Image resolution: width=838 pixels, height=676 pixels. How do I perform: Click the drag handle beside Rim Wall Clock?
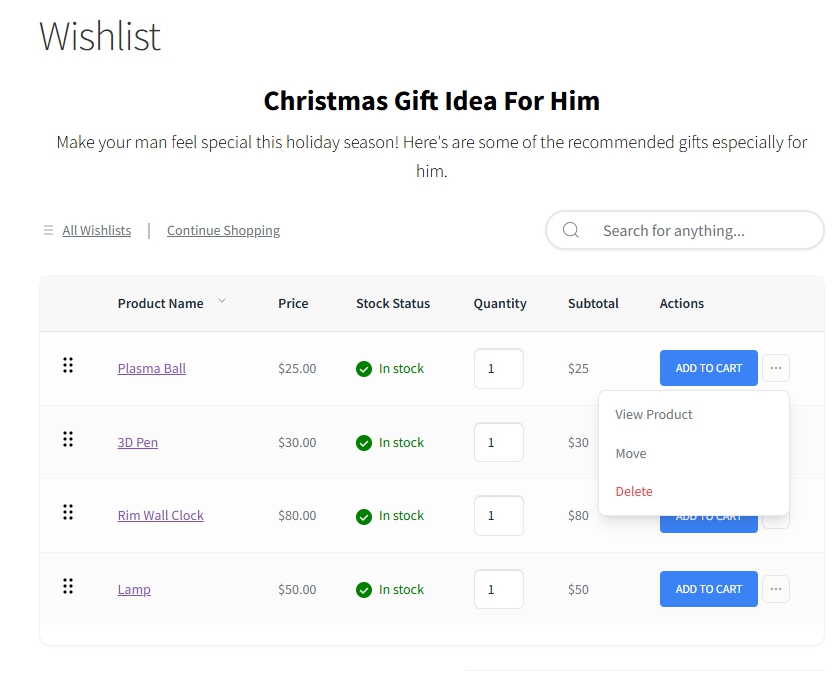coord(68,512)
